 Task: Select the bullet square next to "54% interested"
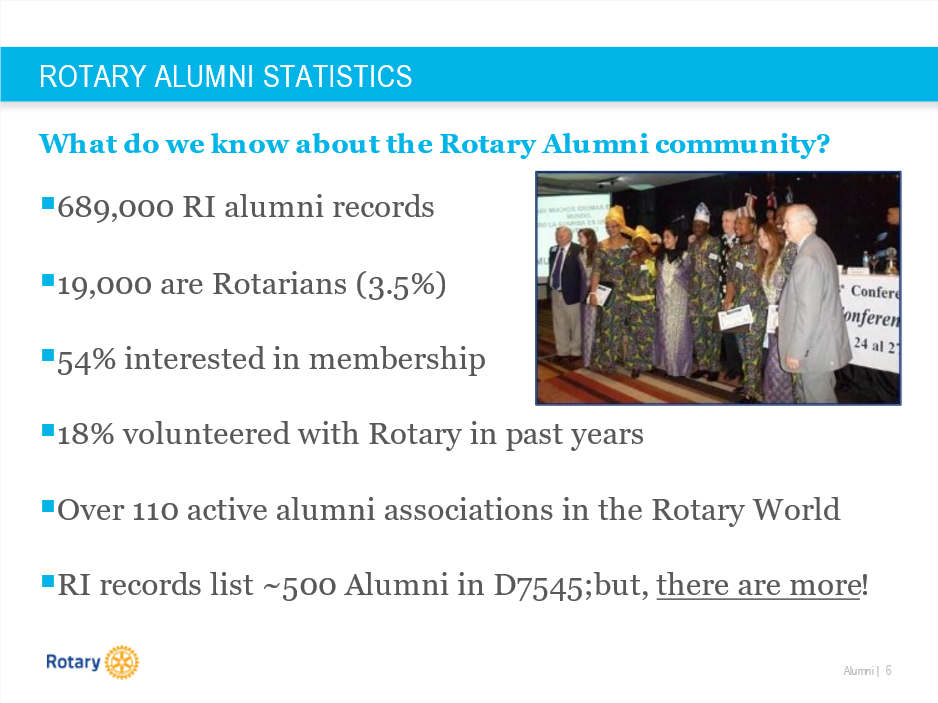point(48,355)
